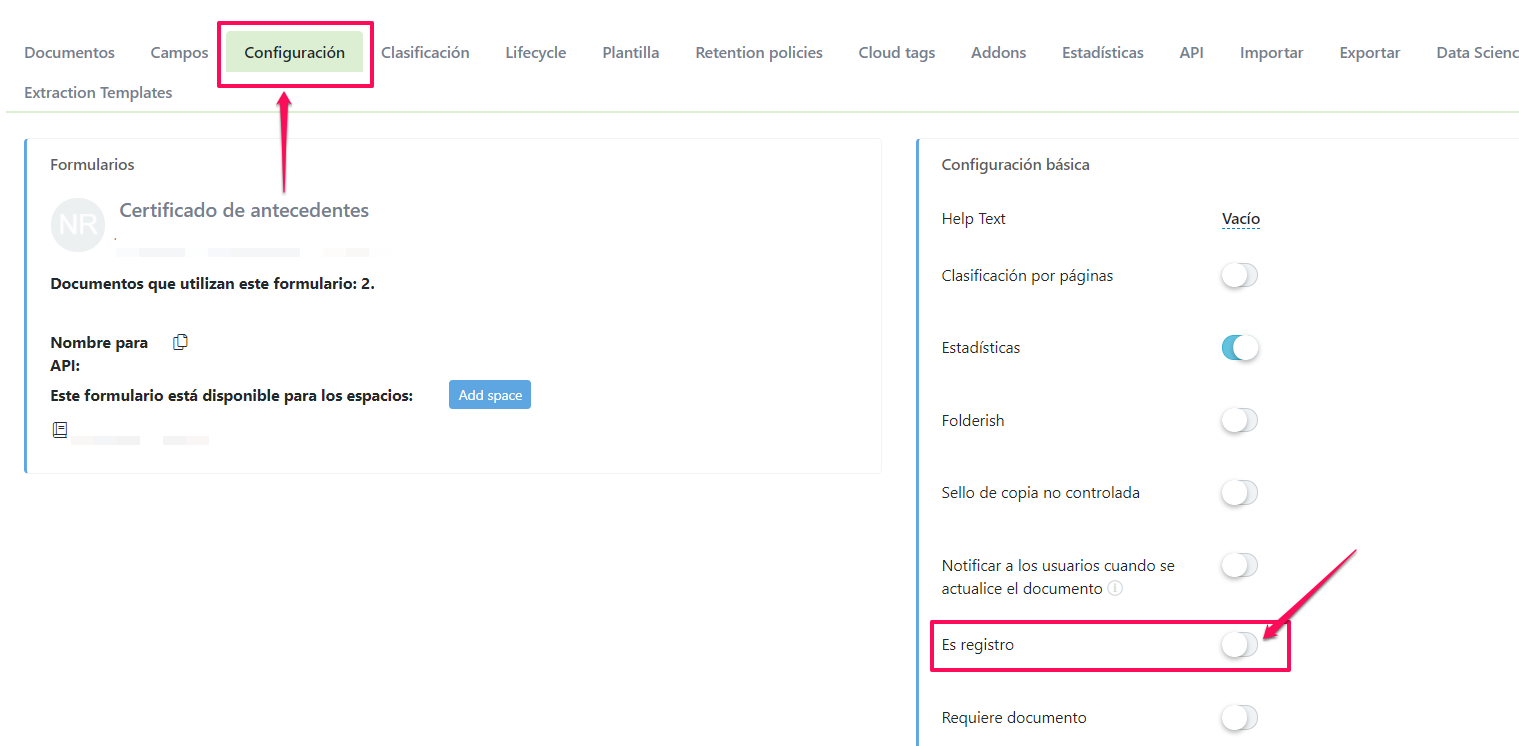This screenshot has height=746, width=1519.
Task: Open the Extraction Templates tab
Action: pyautogui.click(x=98, y=93)
